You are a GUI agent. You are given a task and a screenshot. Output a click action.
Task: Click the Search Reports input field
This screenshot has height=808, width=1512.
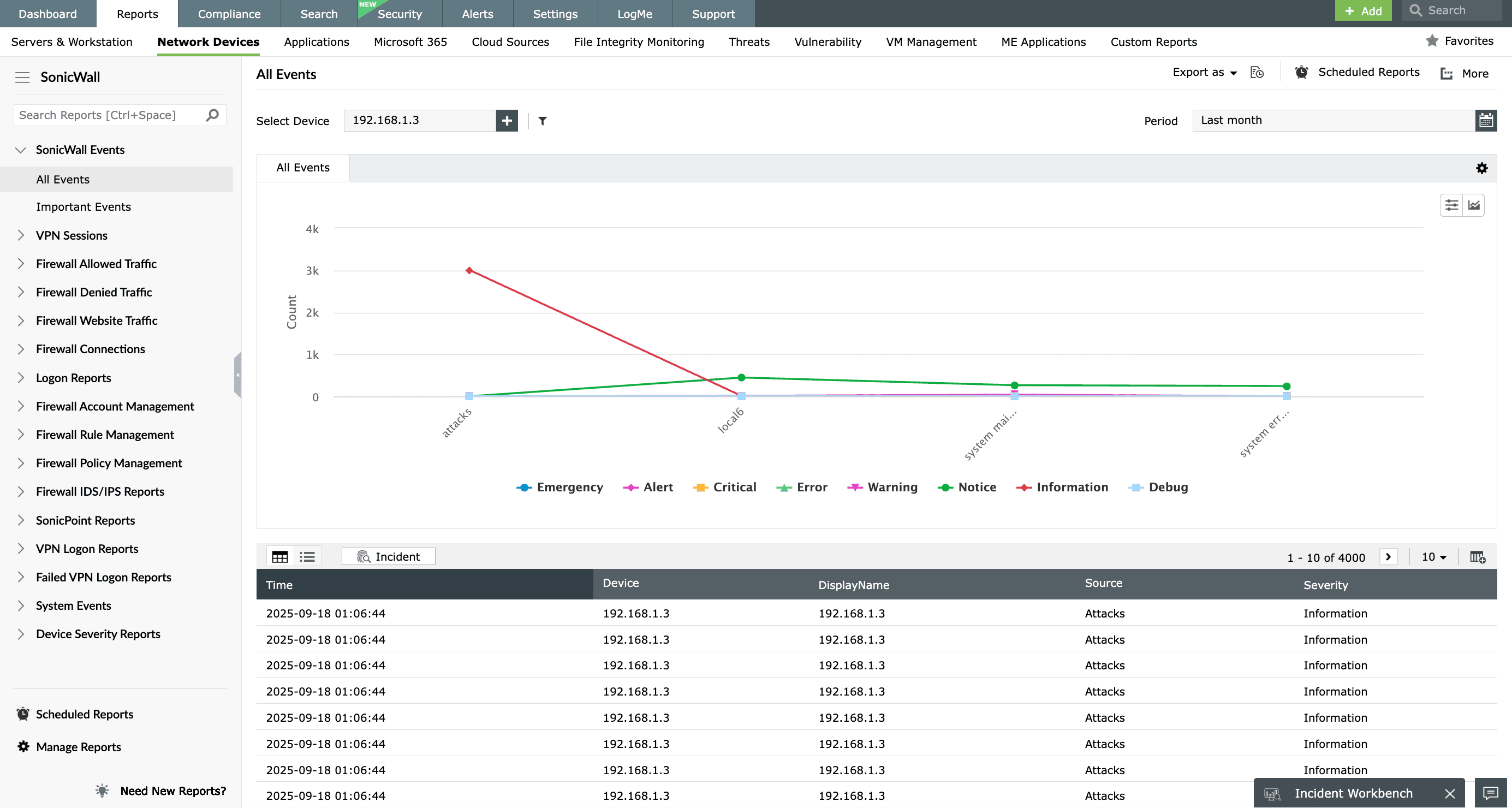pyautogui.click(x=110, y=115)
